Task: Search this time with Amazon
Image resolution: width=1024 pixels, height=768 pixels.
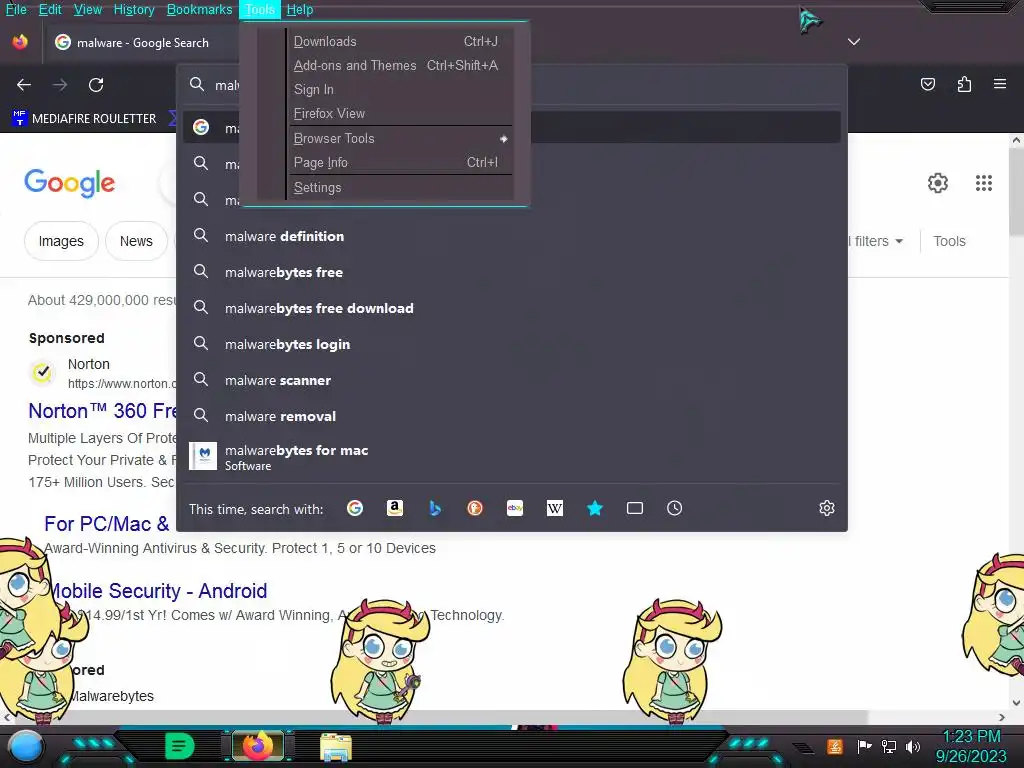Action: (394, 508)
